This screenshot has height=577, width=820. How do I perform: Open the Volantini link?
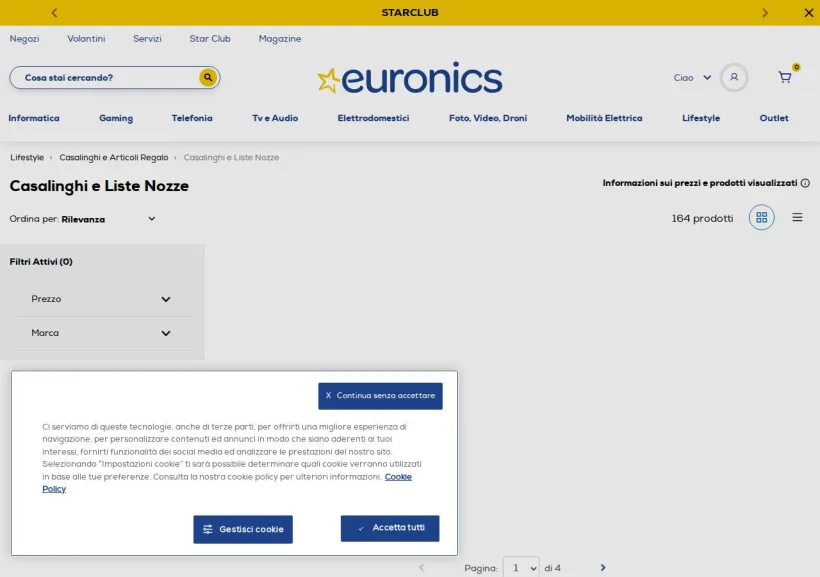(x=86, y=39)
